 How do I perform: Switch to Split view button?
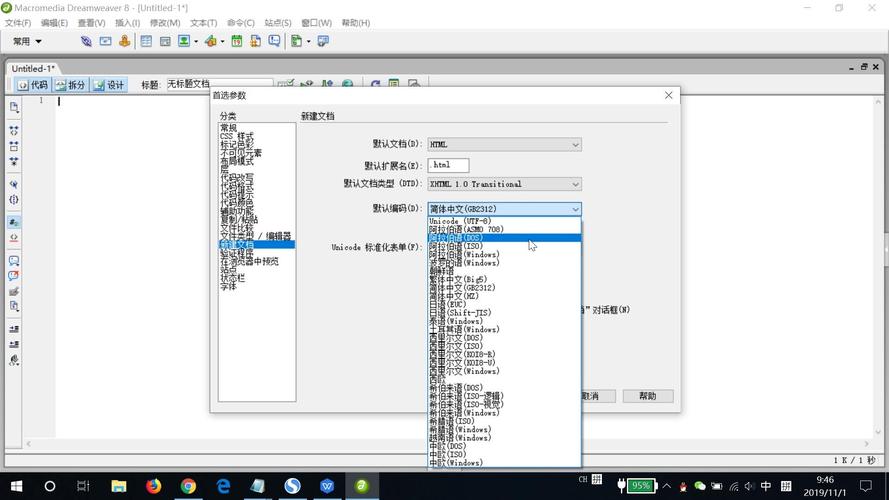coord(70,85)
